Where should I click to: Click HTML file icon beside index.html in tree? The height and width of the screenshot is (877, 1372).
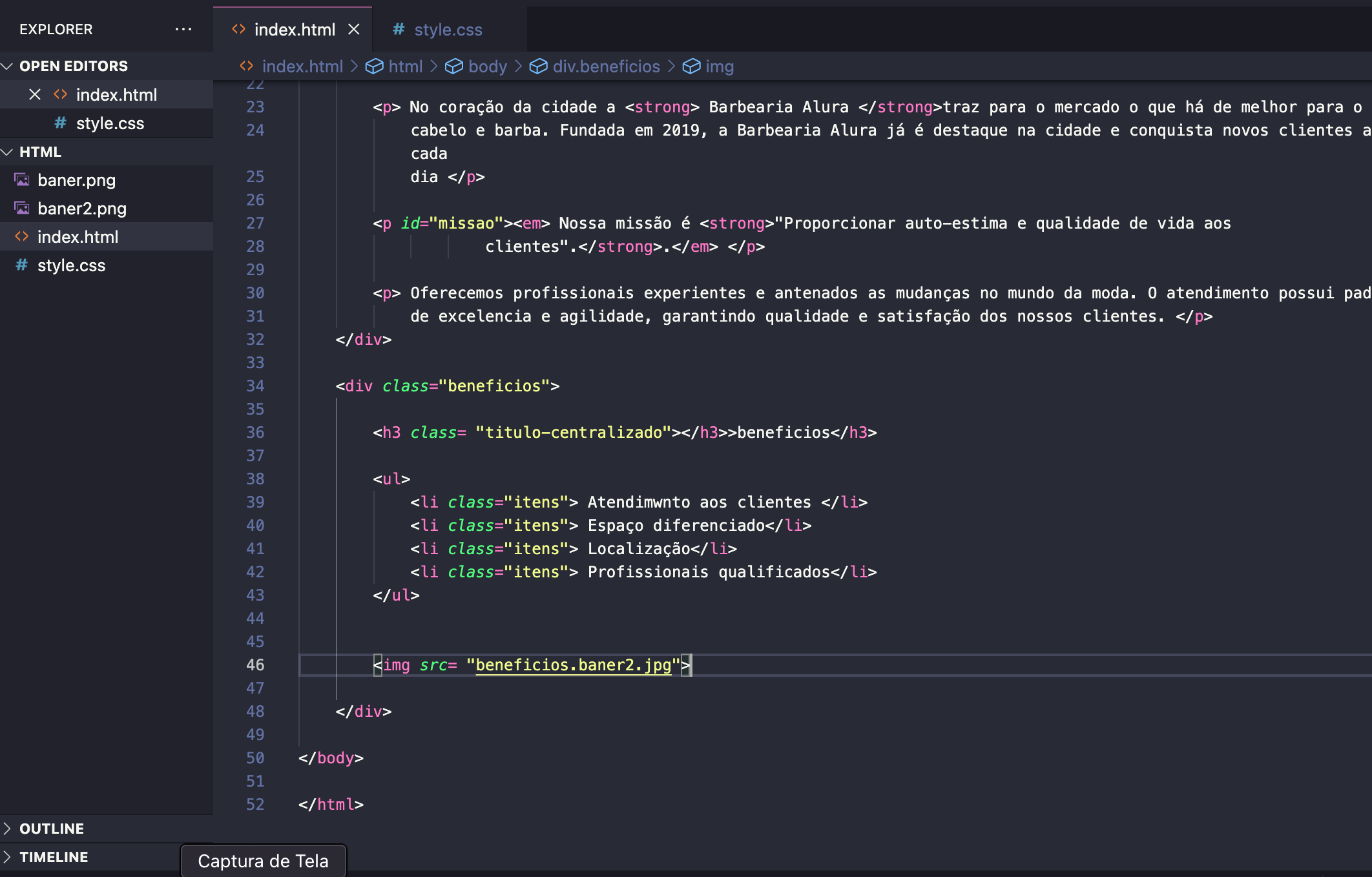click(22, 236)
